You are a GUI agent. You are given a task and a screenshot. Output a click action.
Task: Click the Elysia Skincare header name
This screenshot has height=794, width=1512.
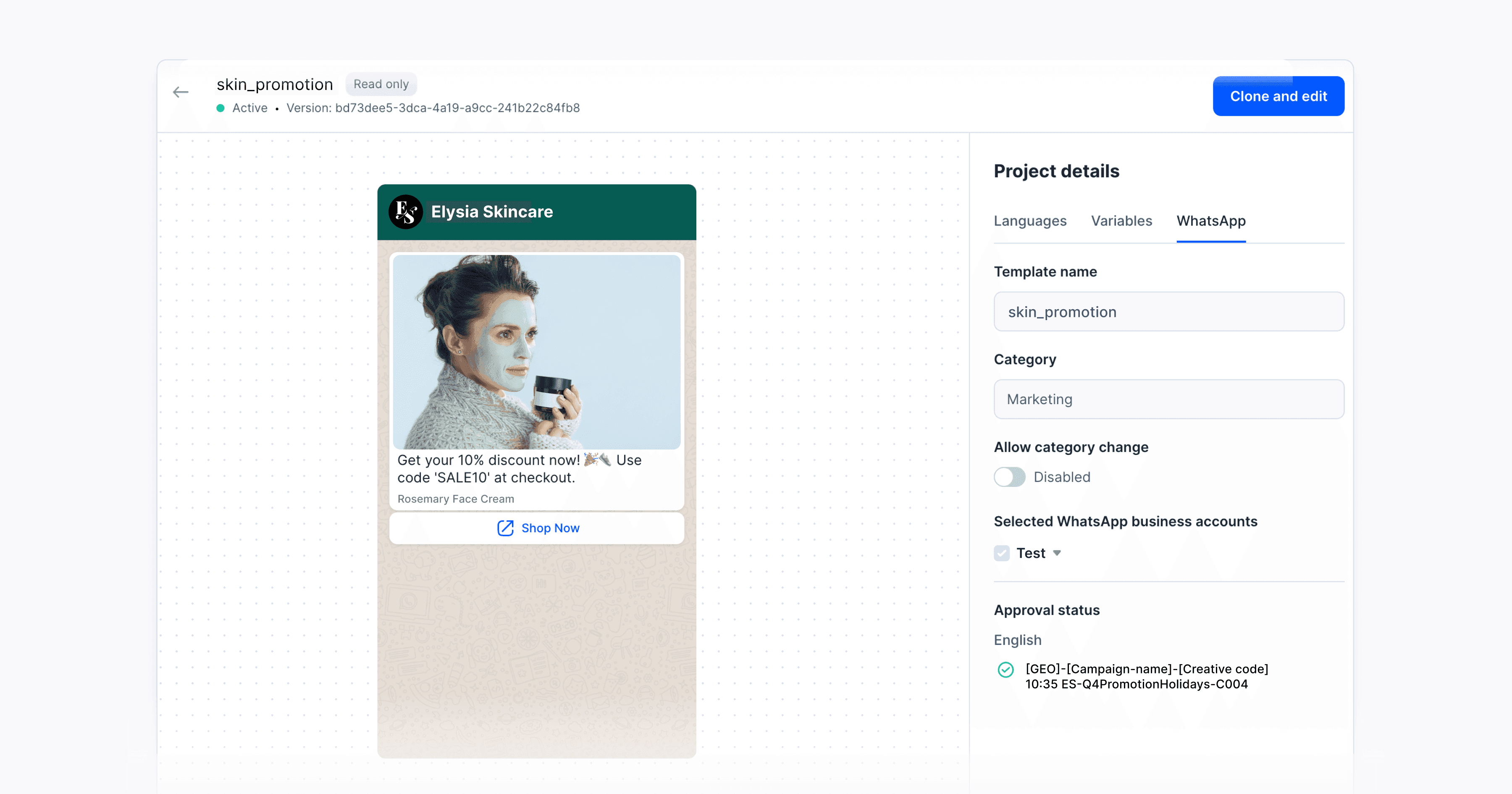(x=492, y=211)
